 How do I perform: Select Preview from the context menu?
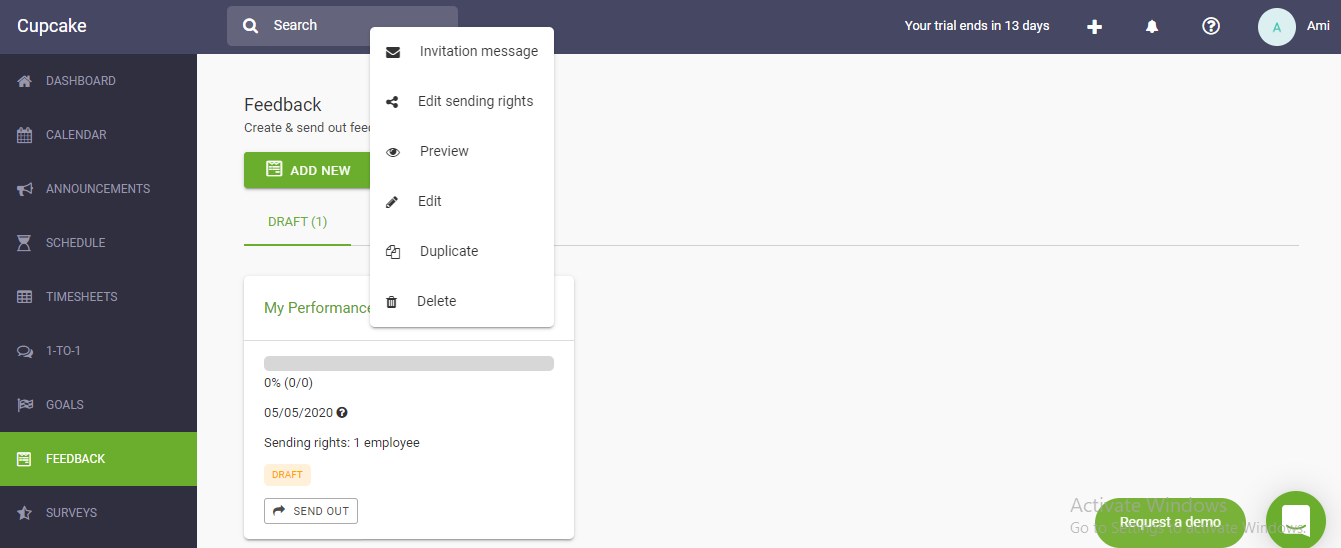tap(444, 152)
